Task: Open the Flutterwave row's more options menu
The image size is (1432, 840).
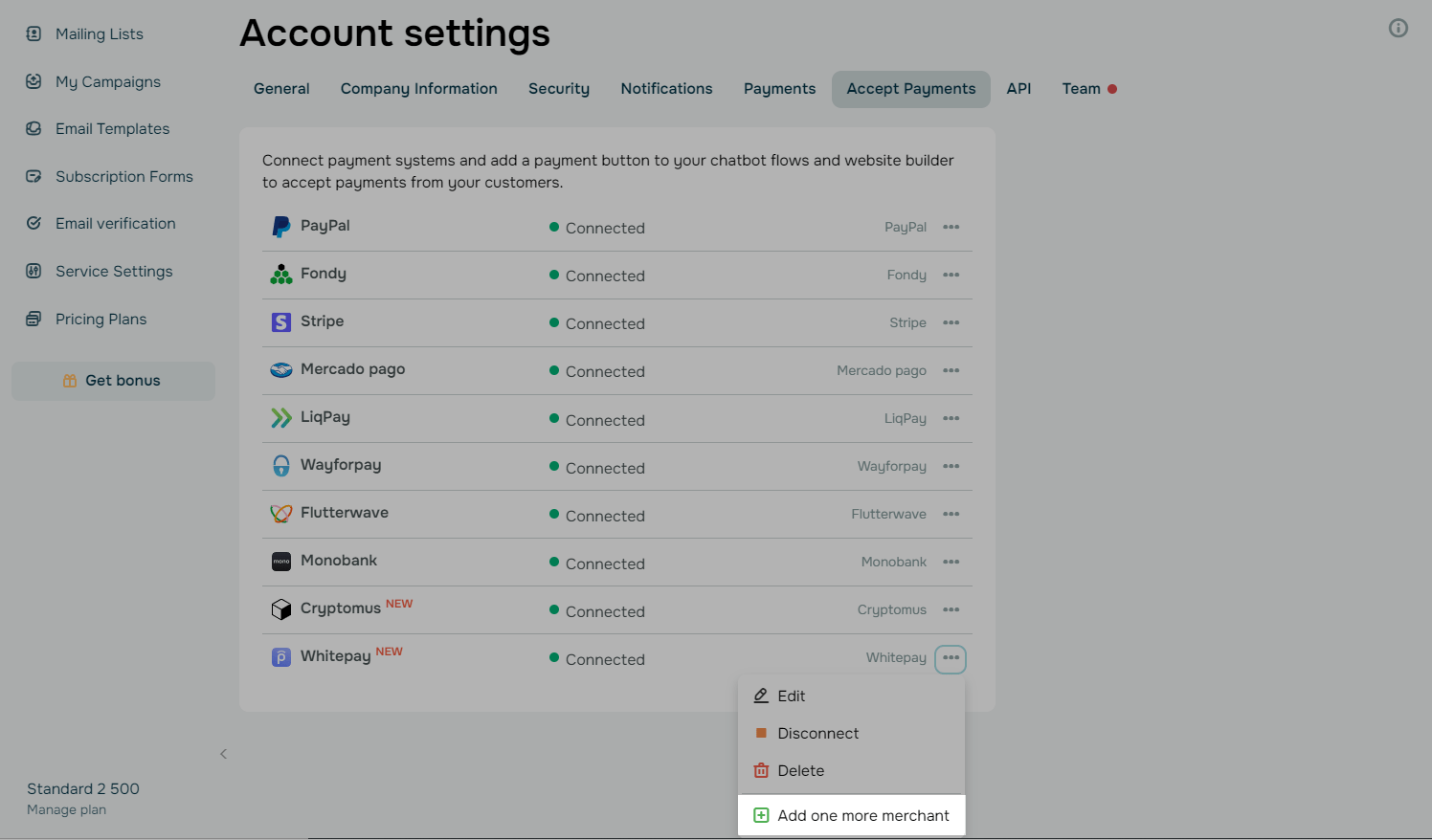Action: click(x=951, y=514)
